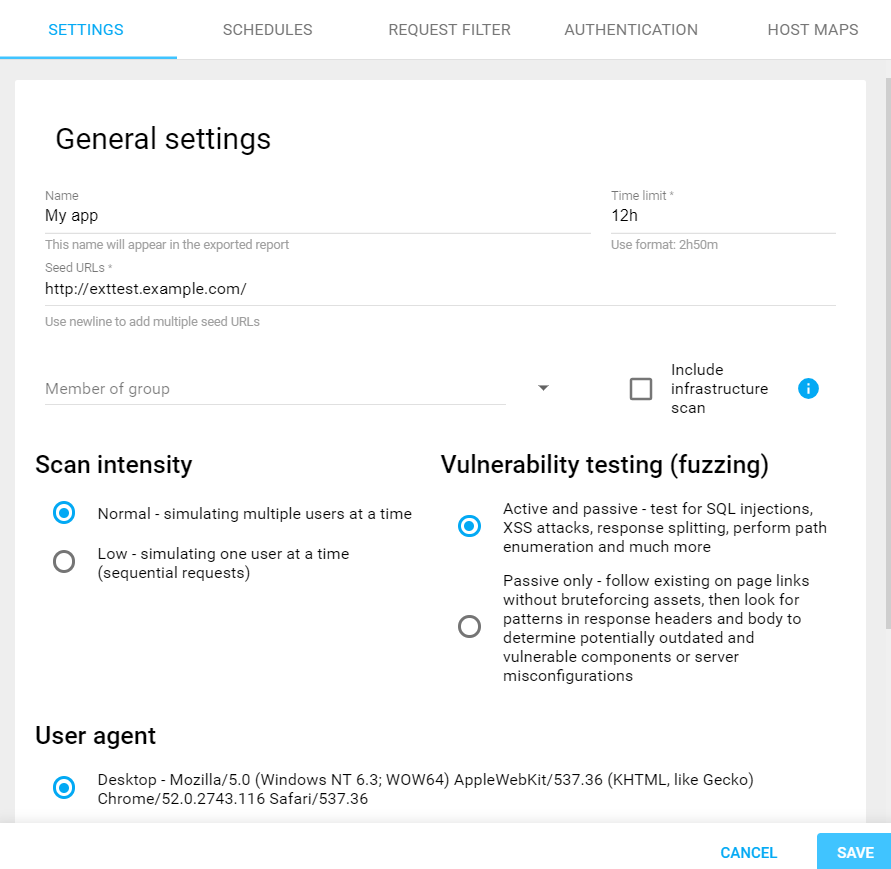Select Low scan intensity
The height and width of the screenshot is (869, 891).
[x=64, y=562]
